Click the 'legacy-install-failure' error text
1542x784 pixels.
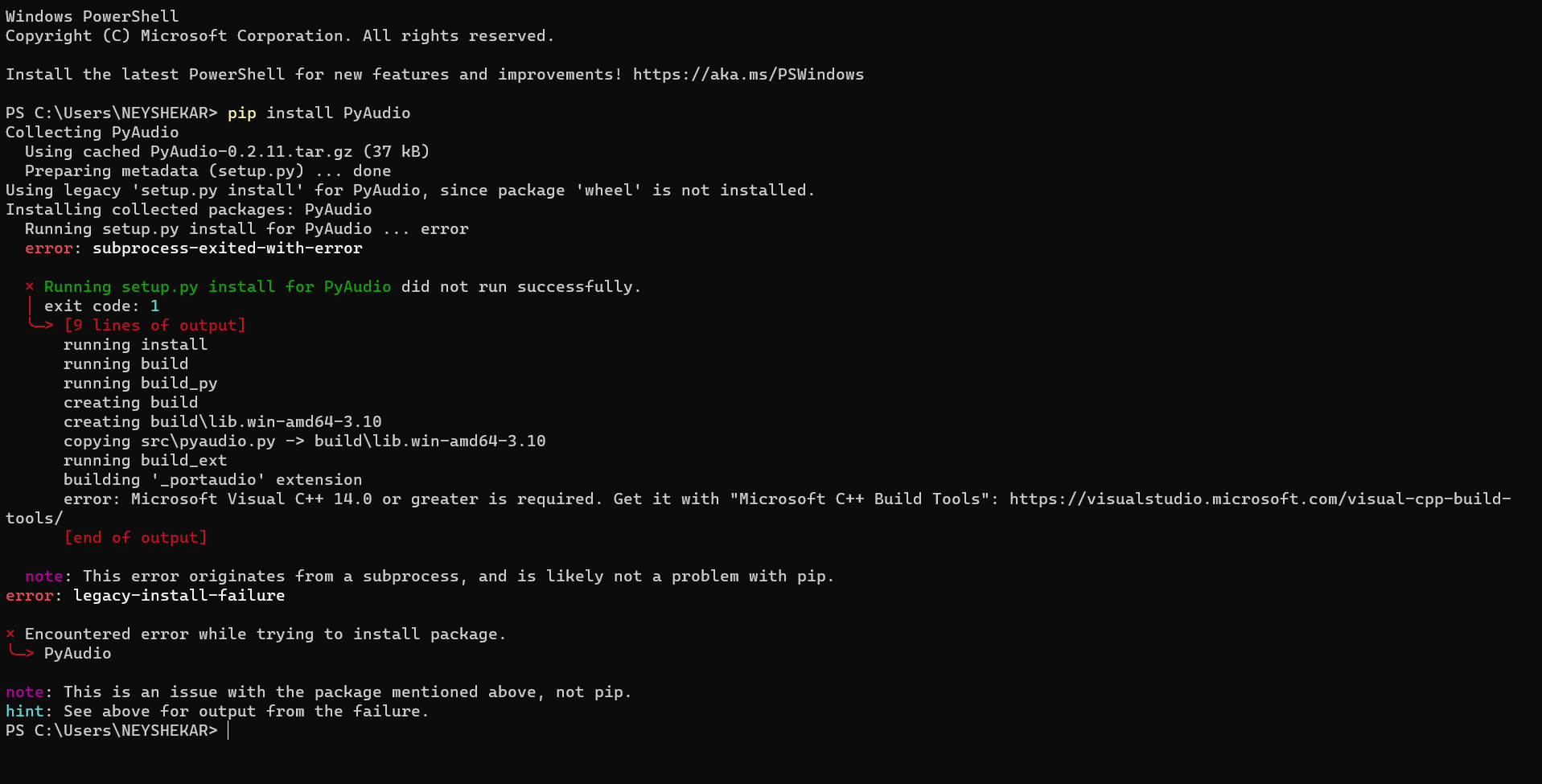pyautogui.click(x=179, y=596)
